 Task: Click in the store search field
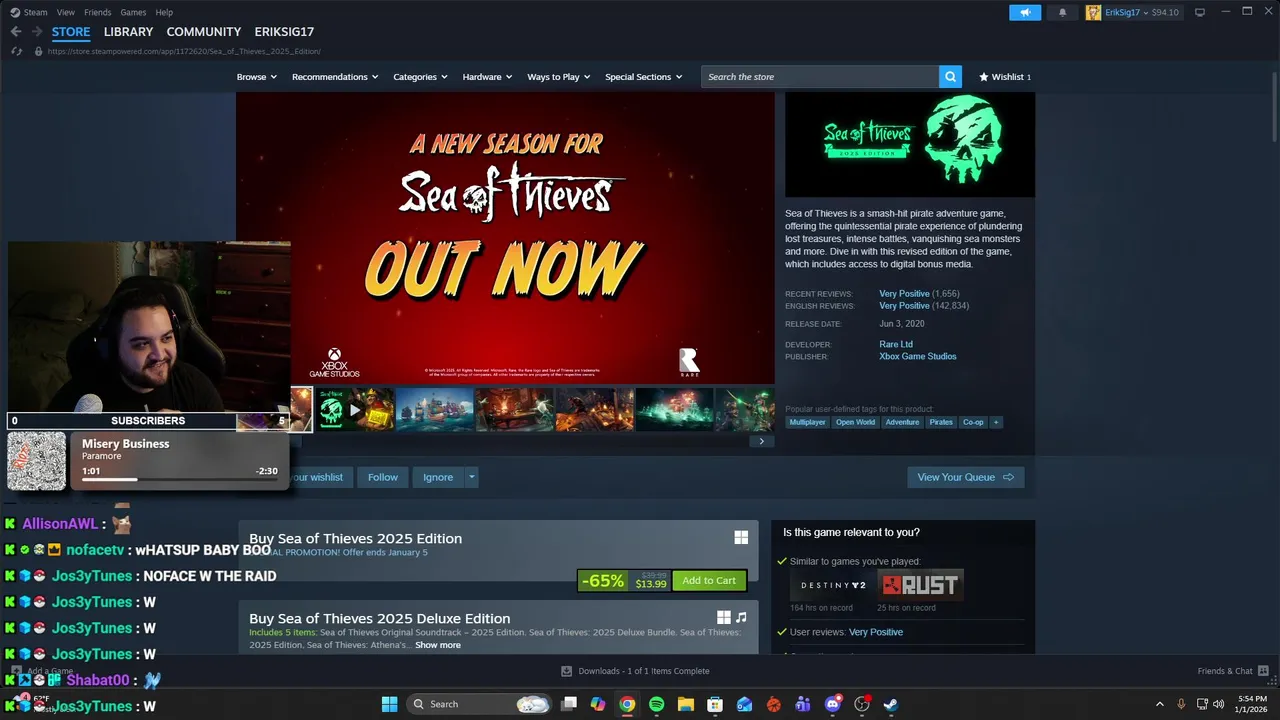[820, 77]
